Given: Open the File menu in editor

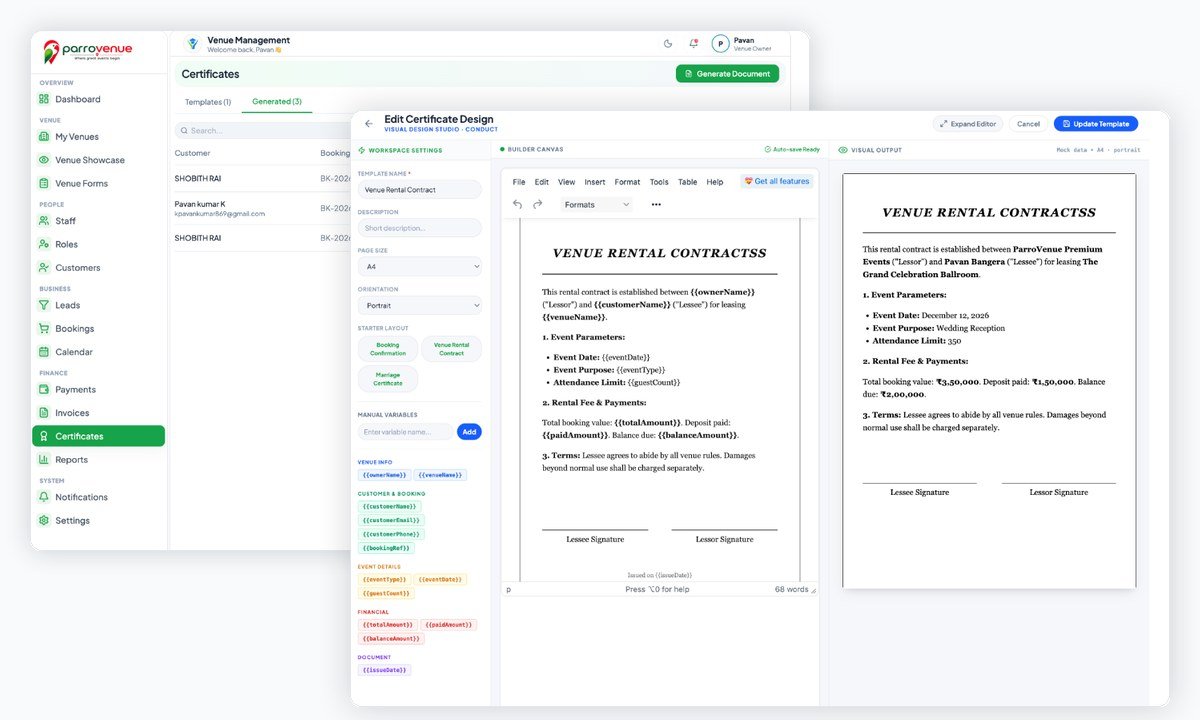Looking at the screenshot, I should tap(519, 182).
